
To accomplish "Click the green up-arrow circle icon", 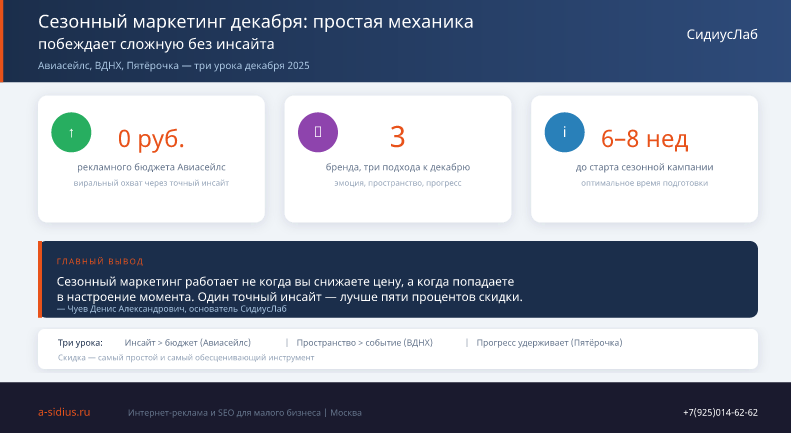I will coord(71,132).
